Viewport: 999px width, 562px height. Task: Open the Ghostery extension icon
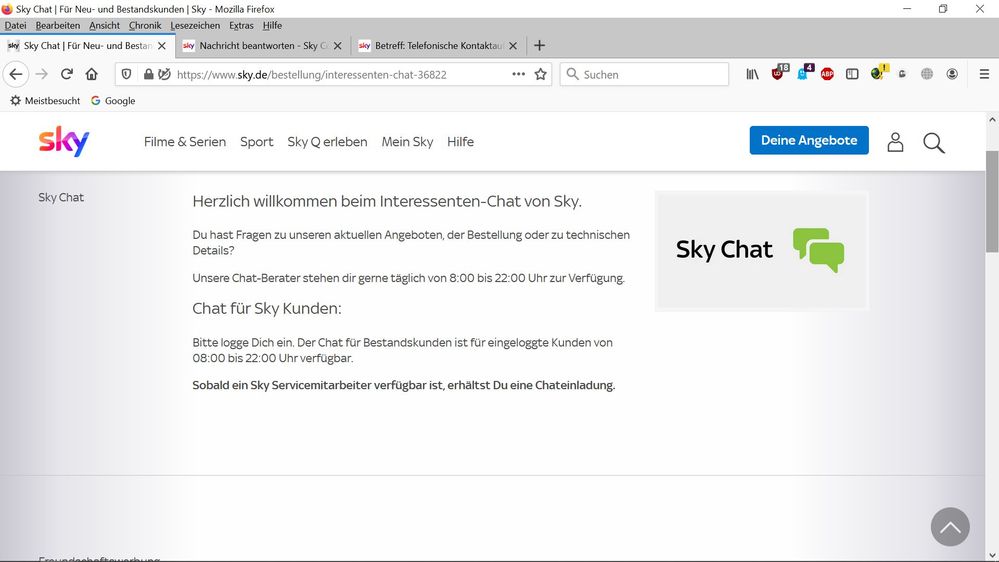point(803,73)
